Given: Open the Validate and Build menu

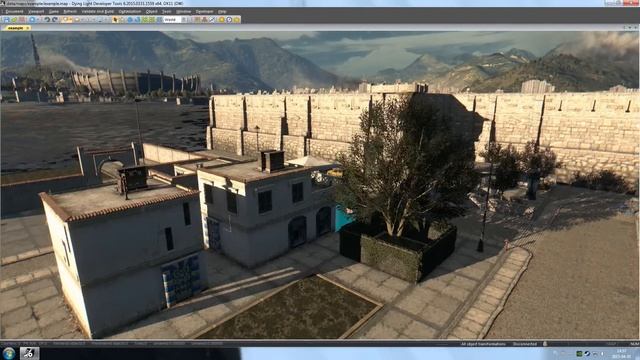Looking at the screenshot, I should point(98,11).
